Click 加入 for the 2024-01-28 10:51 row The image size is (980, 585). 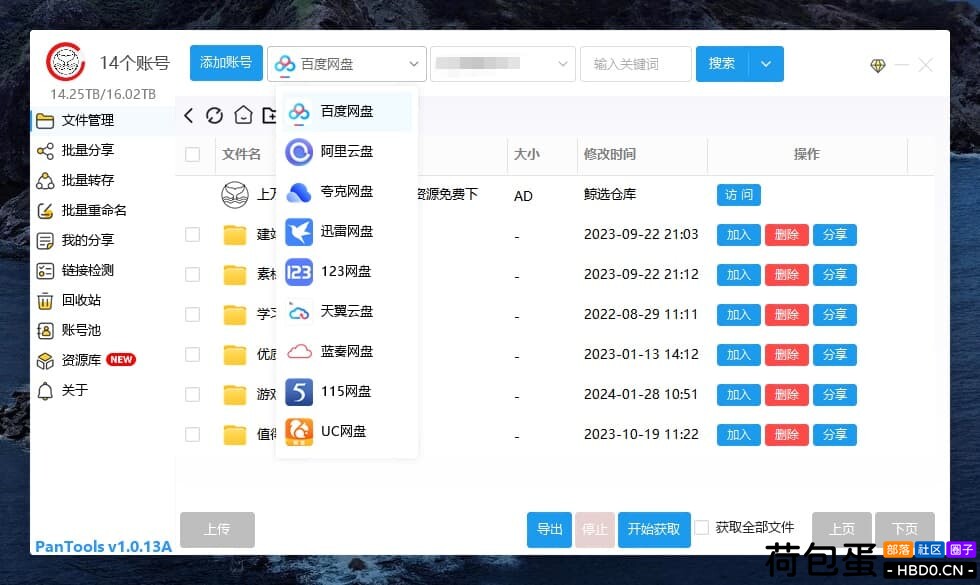(739, 395)
